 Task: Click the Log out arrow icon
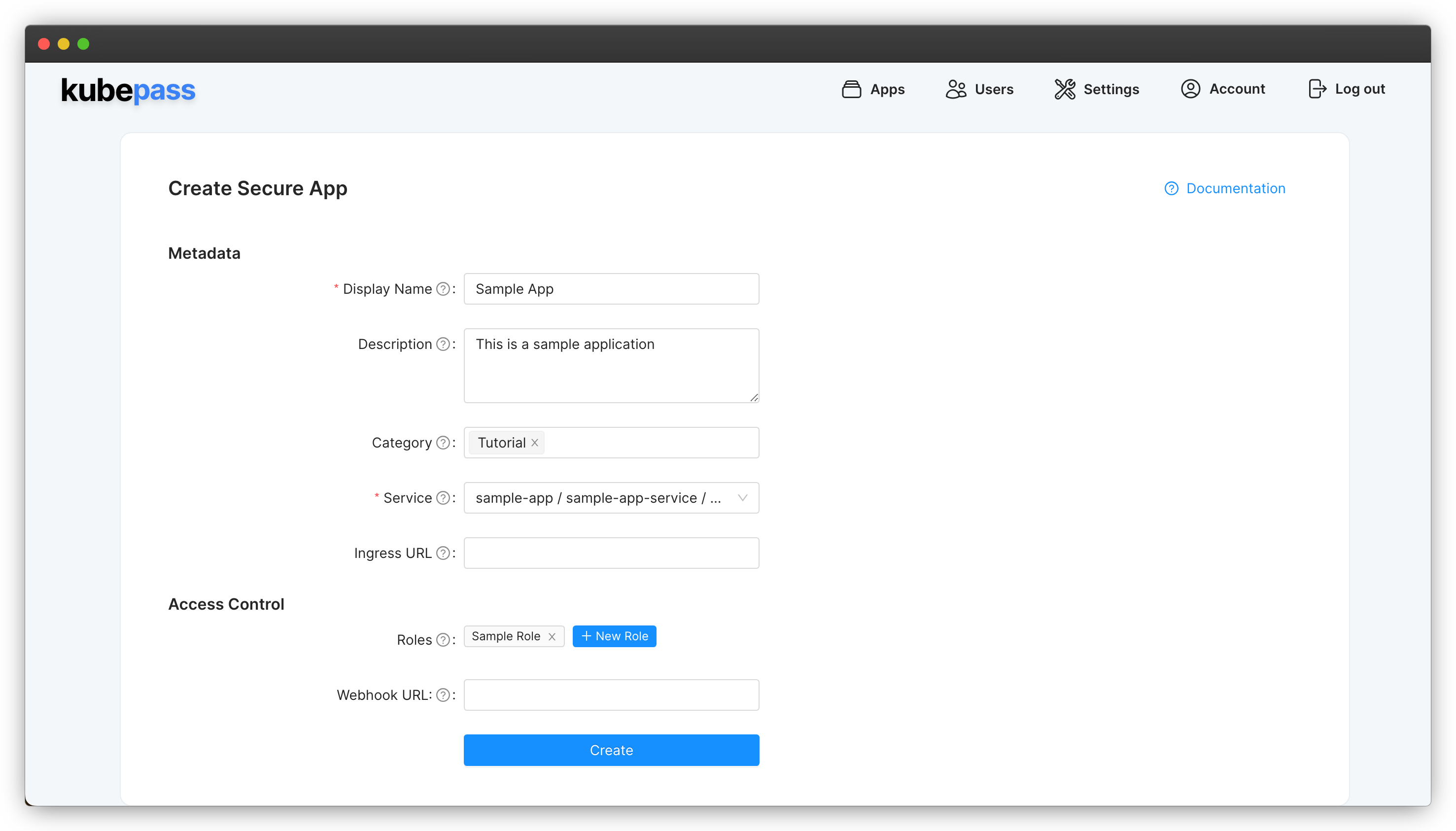coord(1317,89)
